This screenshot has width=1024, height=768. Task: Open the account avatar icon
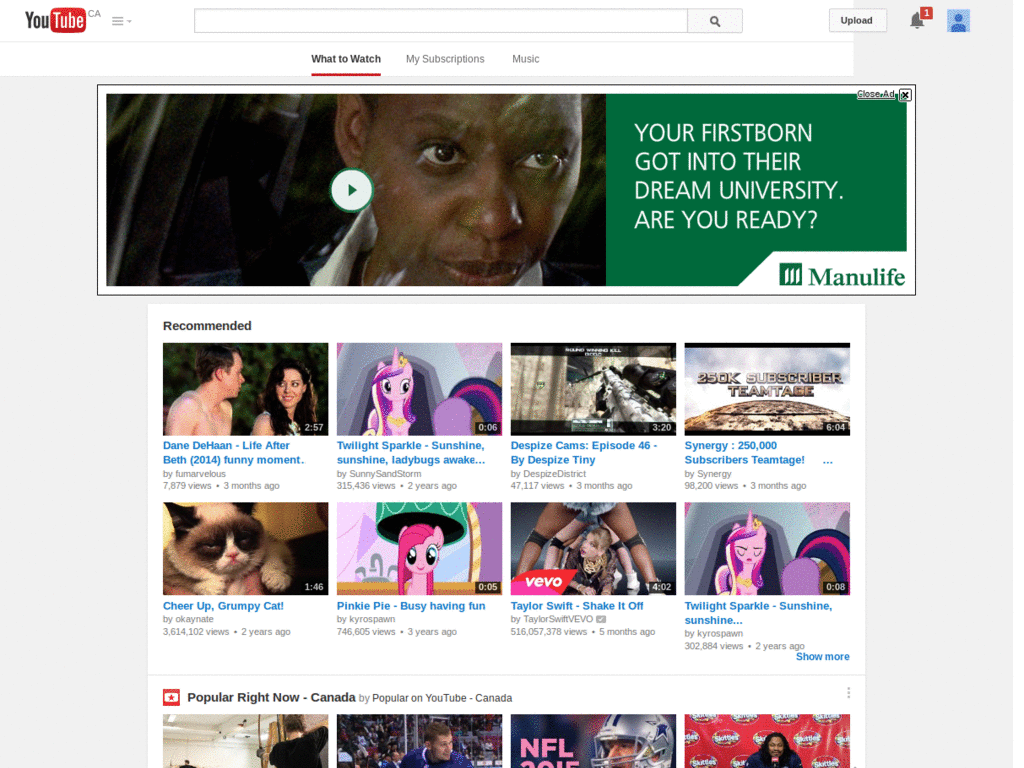(958, 20)
